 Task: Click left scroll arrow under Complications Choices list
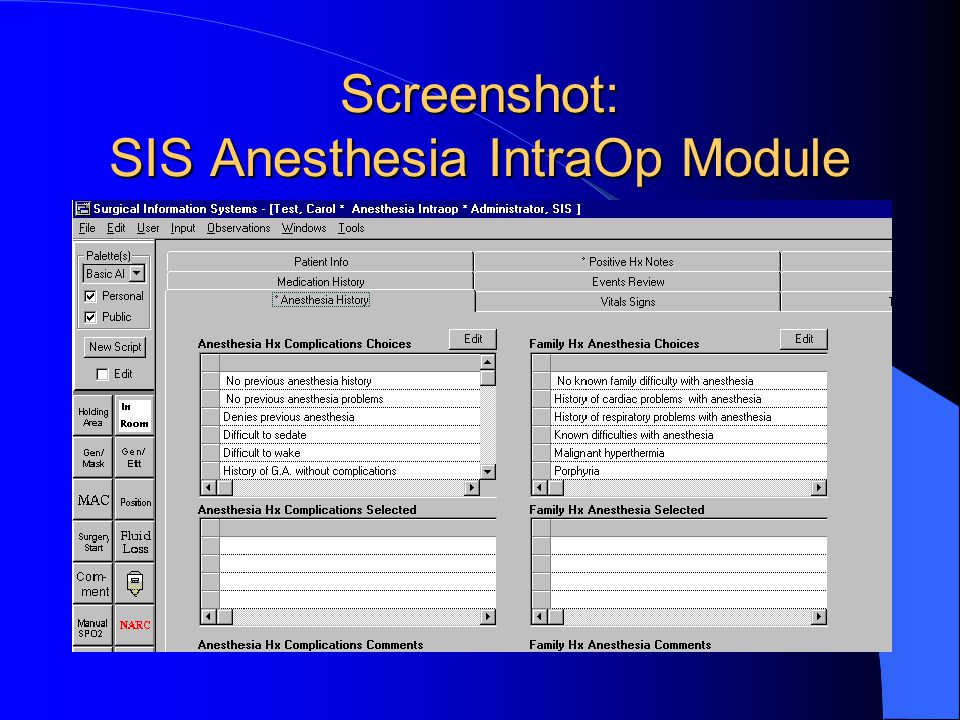(209, 488)
